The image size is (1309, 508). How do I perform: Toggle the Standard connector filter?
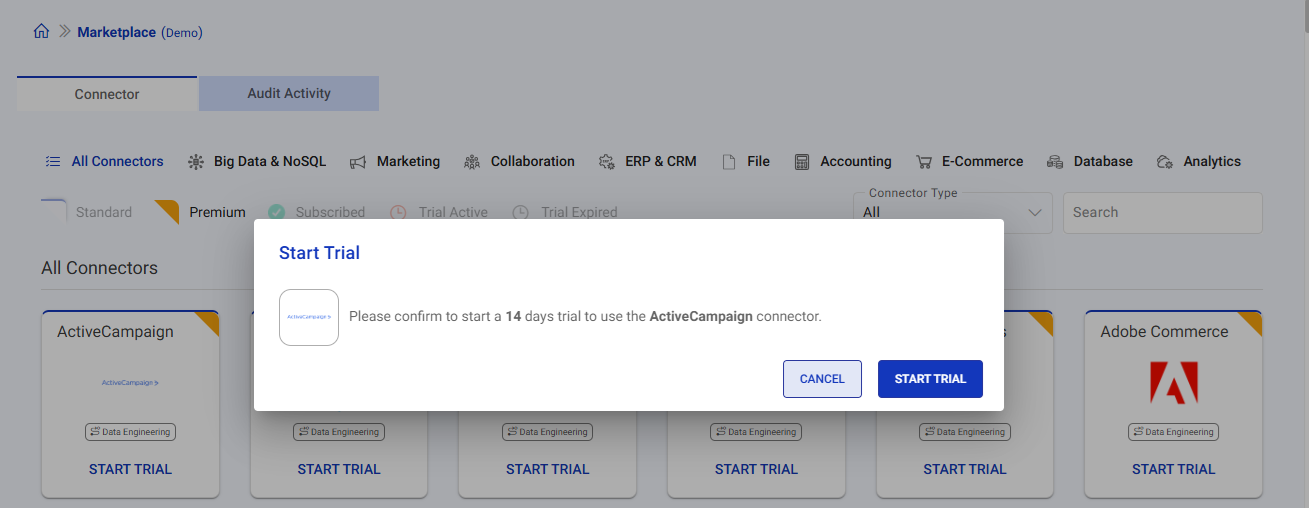coord(87,212)
